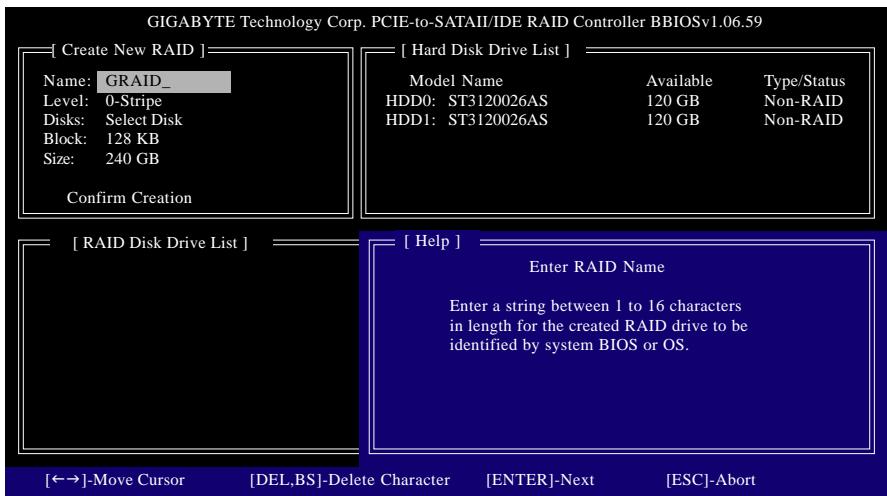Click the Type/Status column header

pos(804,81)
